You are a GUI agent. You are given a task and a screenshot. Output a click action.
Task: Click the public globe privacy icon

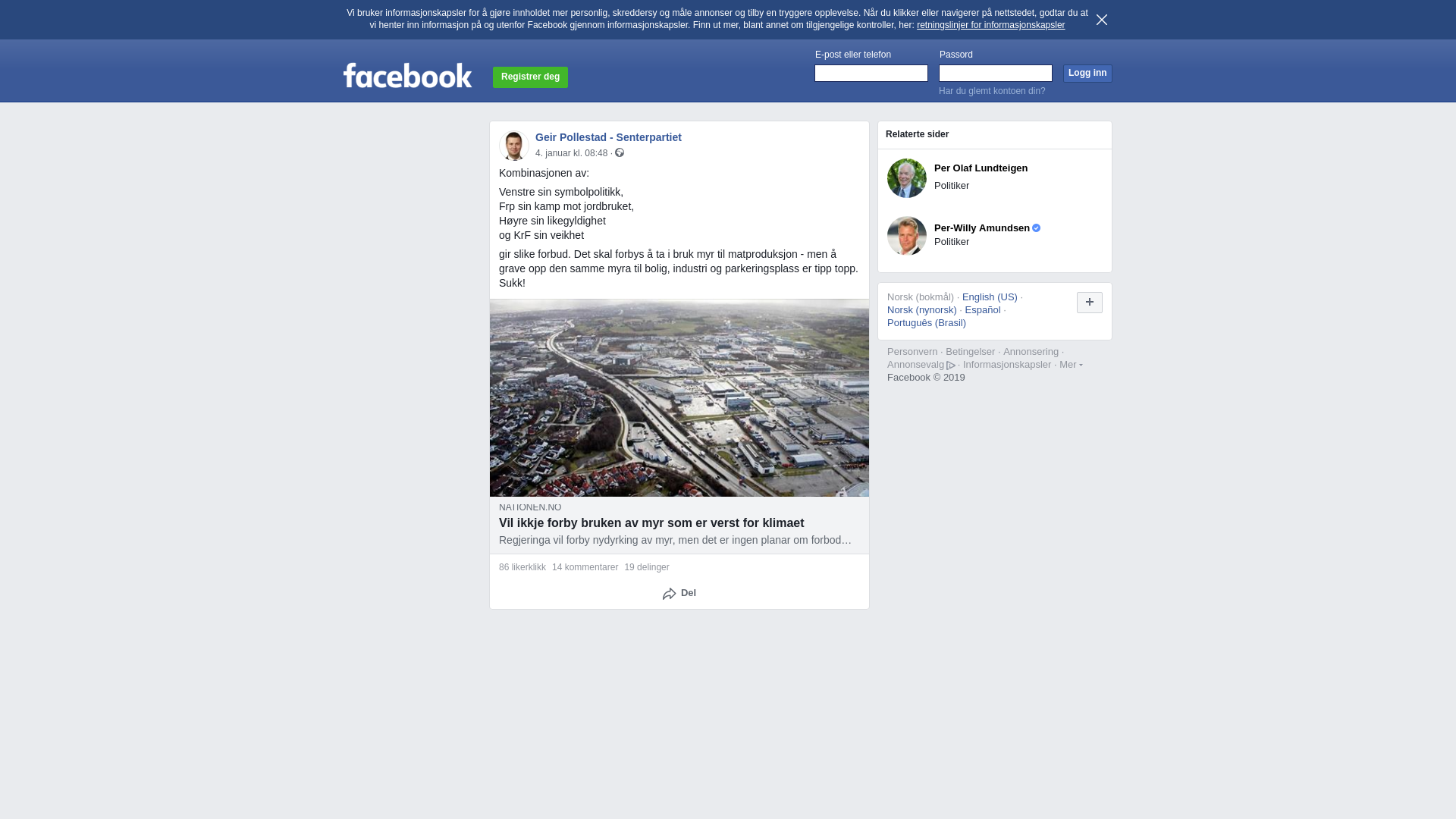click(x=620, y=153)
